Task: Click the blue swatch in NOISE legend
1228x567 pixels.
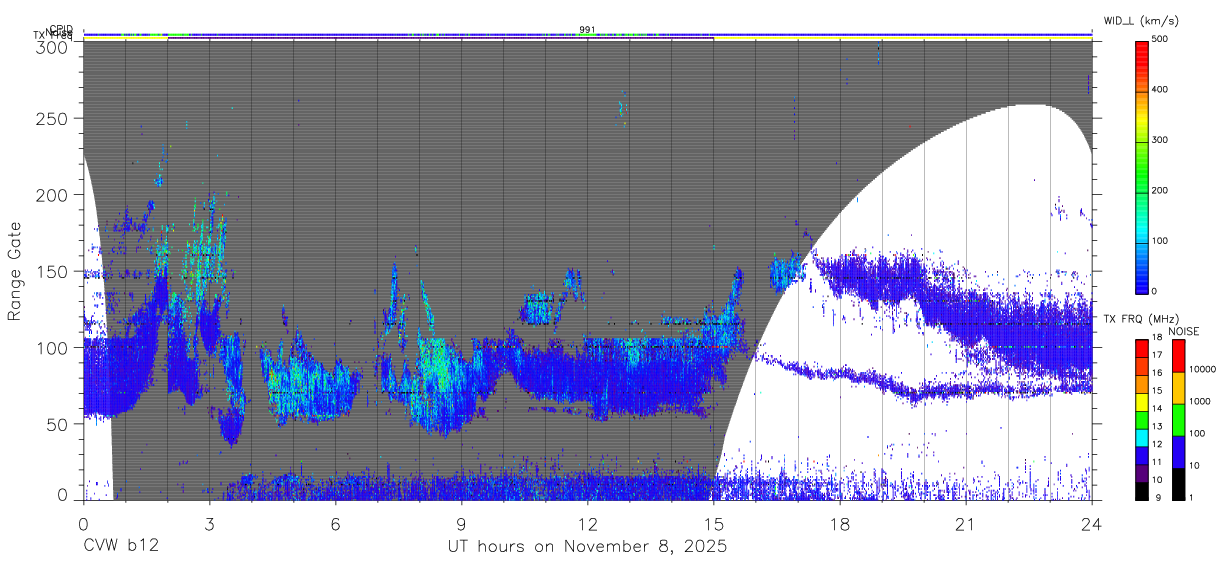Action: (x=1178, y=452)
